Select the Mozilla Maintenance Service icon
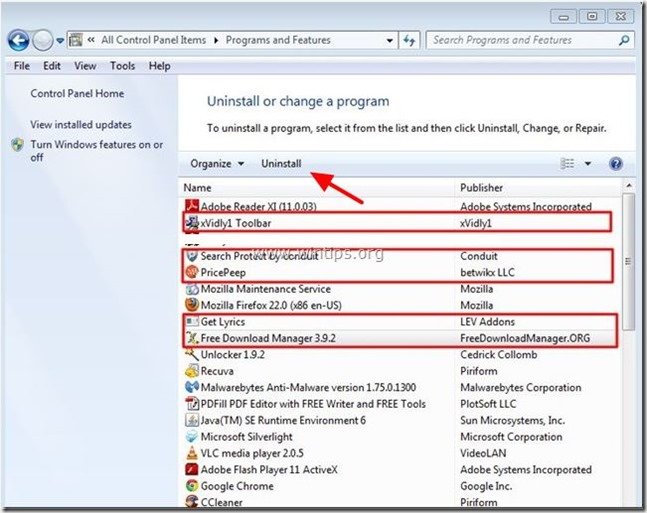Screen dimensions: 647x513 pos(192,289)
